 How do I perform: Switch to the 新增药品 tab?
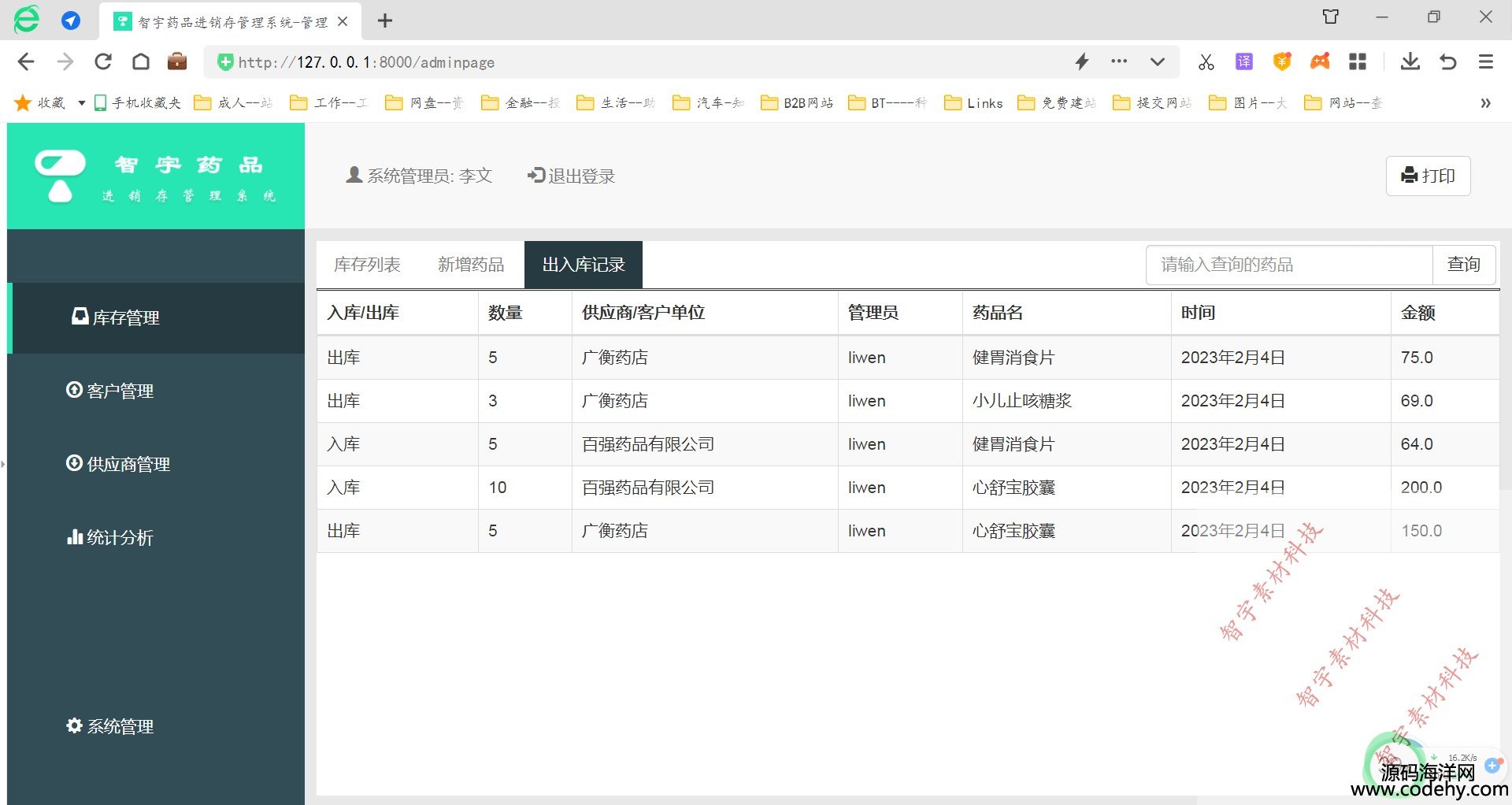pyautogui.click(x=471, y=265)
